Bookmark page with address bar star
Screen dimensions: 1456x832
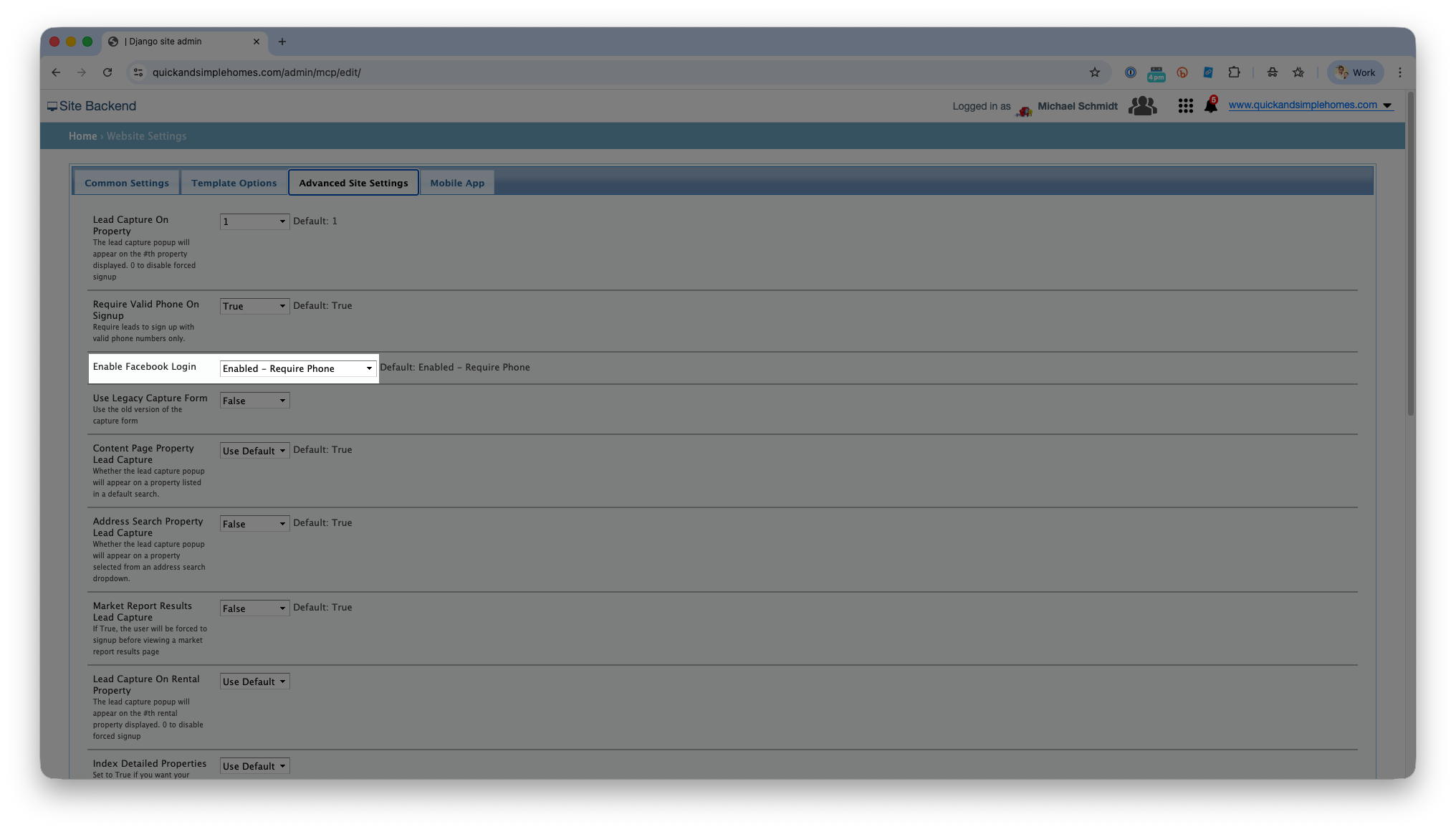coord(1094,72)
